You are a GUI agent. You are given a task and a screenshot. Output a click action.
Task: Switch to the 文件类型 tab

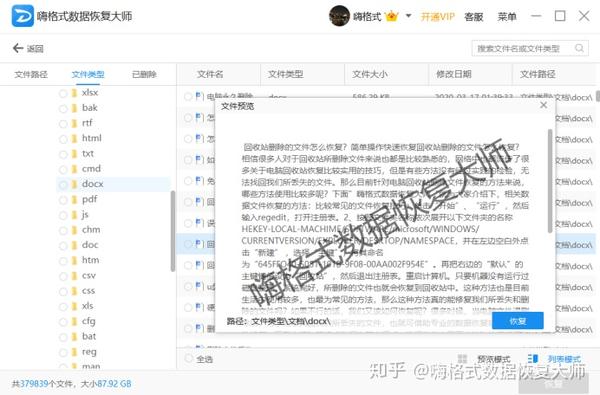click(88, 74)
